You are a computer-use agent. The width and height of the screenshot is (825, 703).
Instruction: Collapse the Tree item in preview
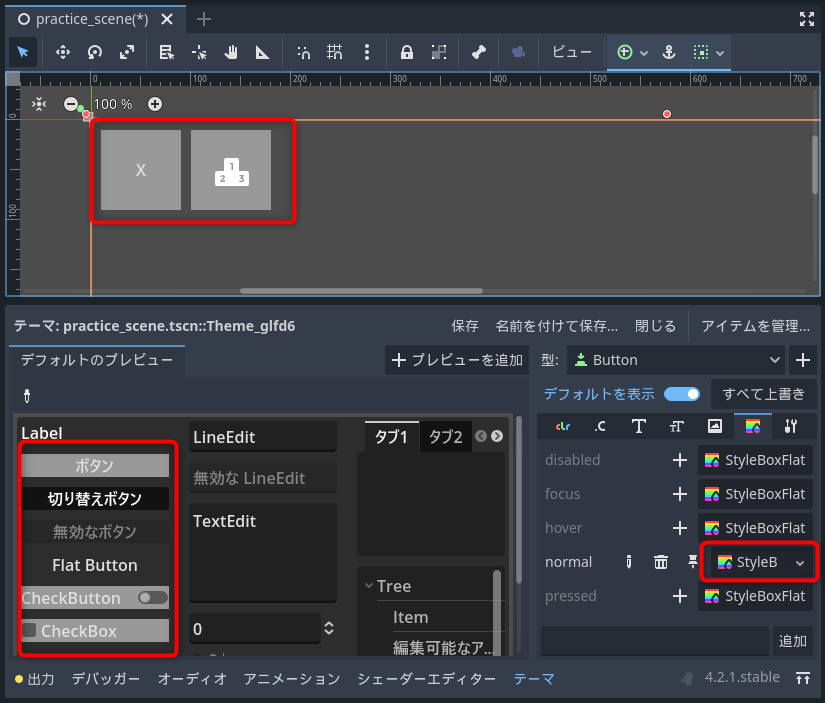pyautogui.click(x=369, y=587)
